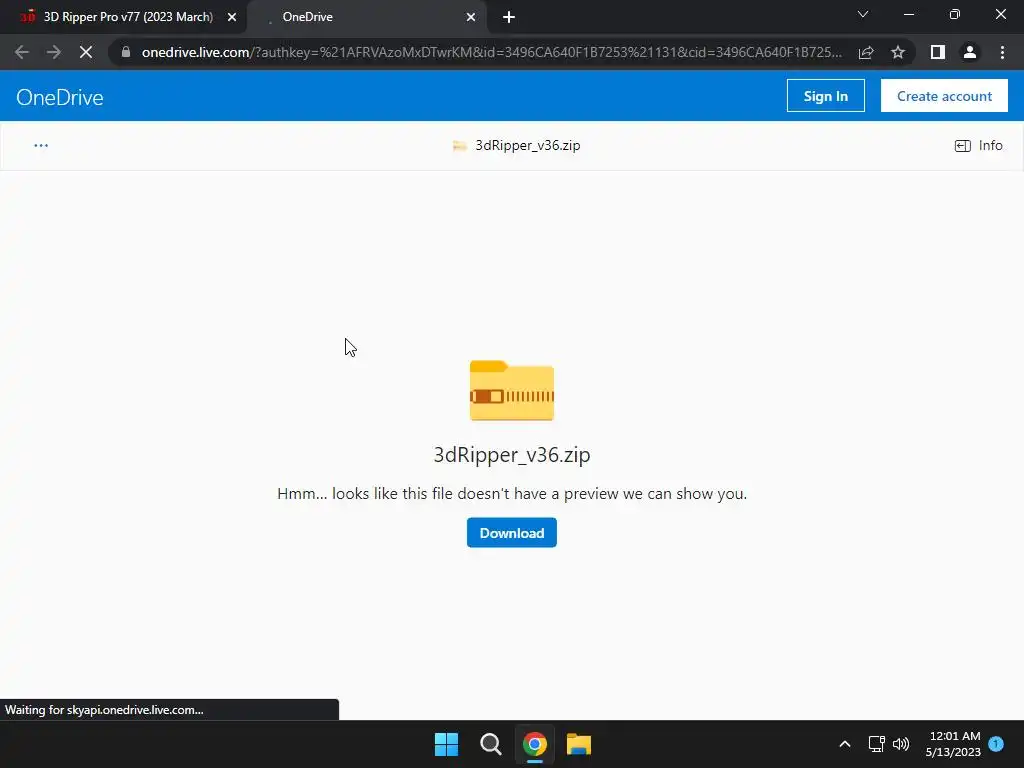The image size is (1024, 768).
Task: Open the clock and date 12:01 AM
Action: coord(953,744)
